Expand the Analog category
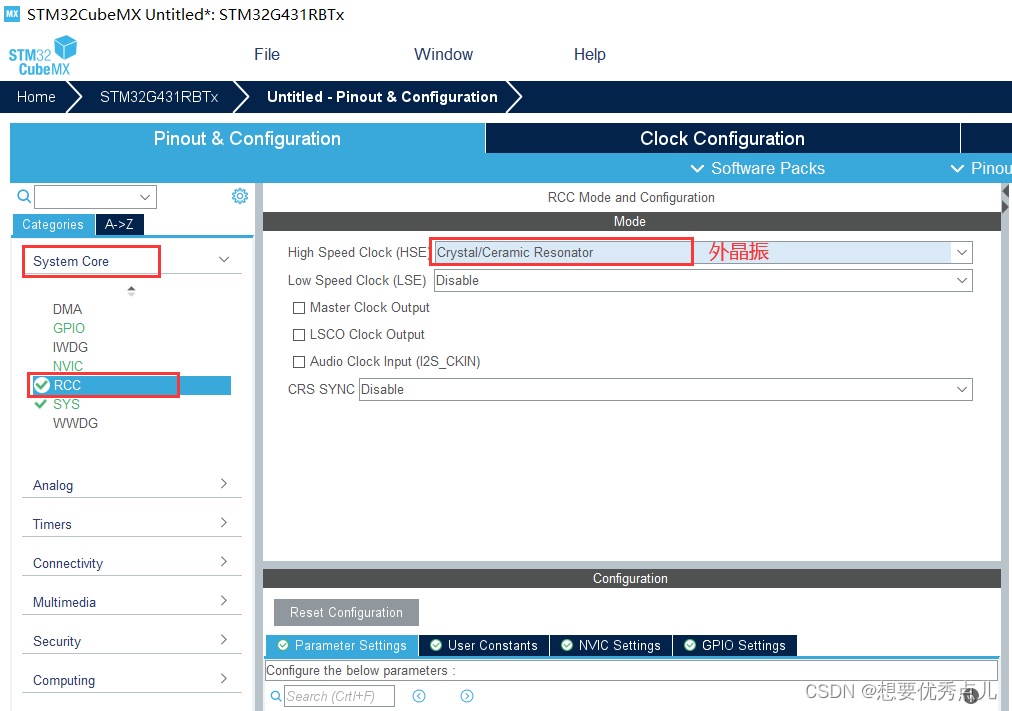The height and width of the screenshot is (711, 1012). point(223,483)
